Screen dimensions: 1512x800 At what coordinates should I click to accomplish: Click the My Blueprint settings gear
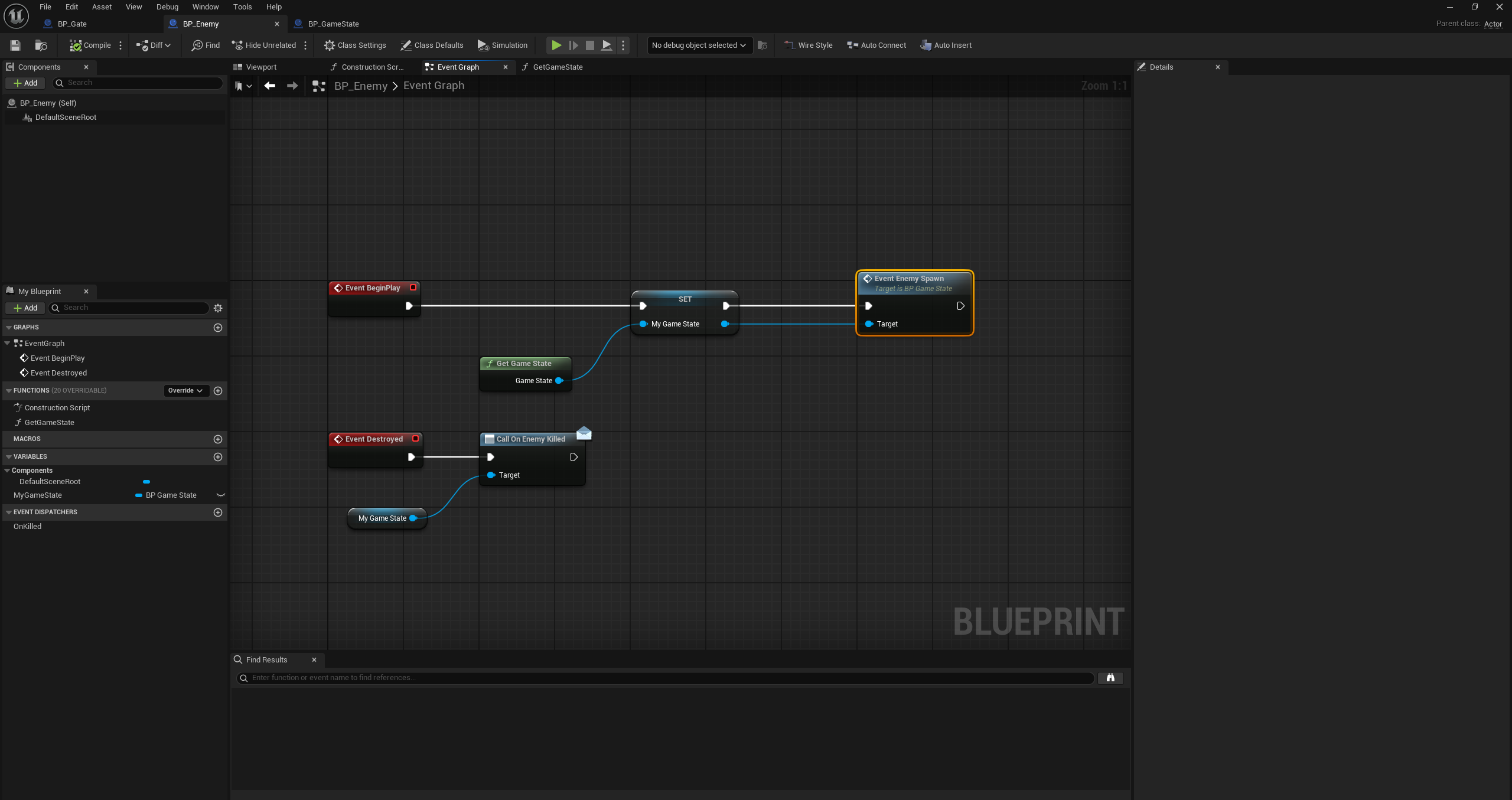click(218, 308)
